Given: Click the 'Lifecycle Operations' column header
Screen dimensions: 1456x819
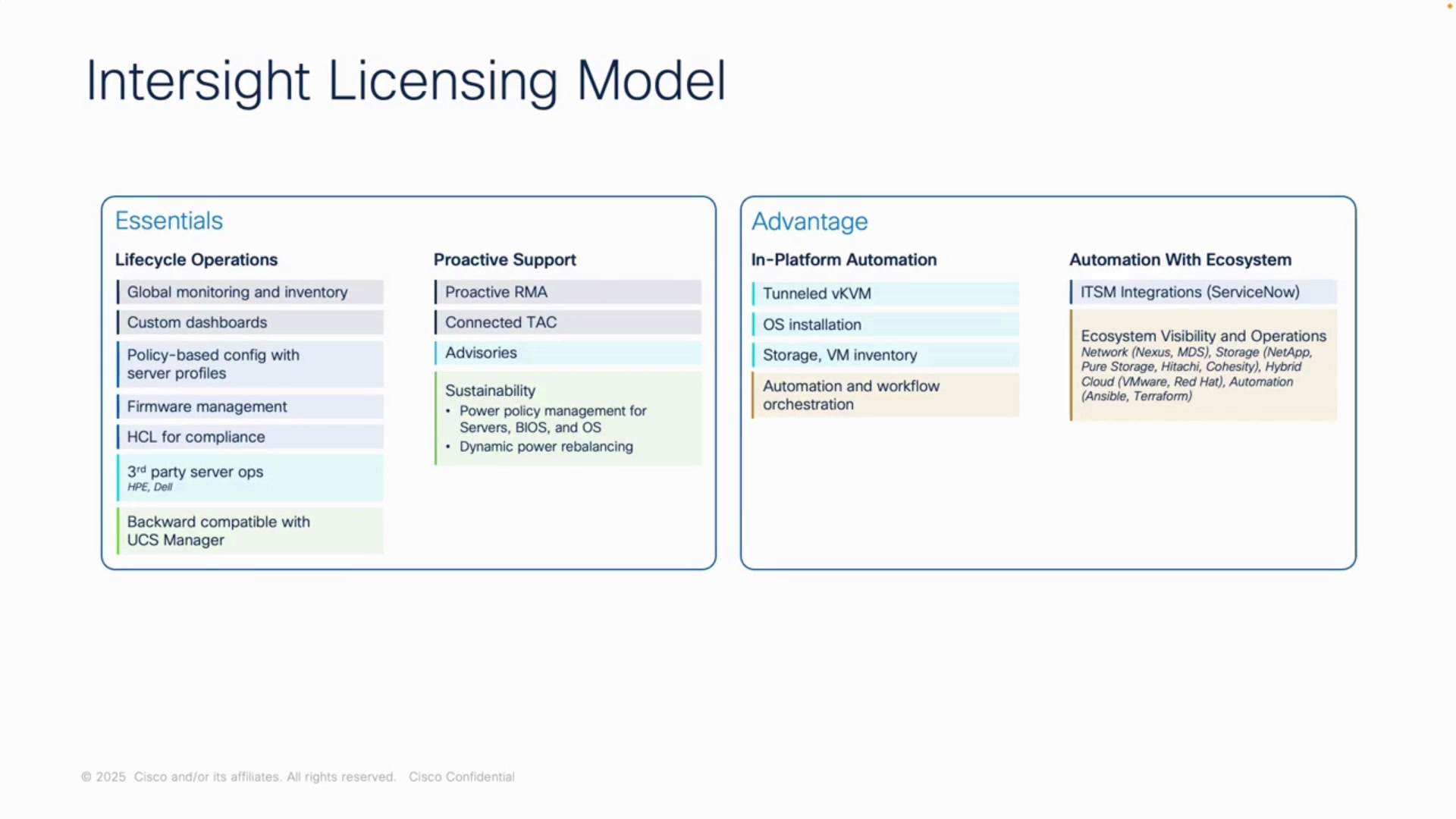Looking at the screenshot, I should coord(196,259).
